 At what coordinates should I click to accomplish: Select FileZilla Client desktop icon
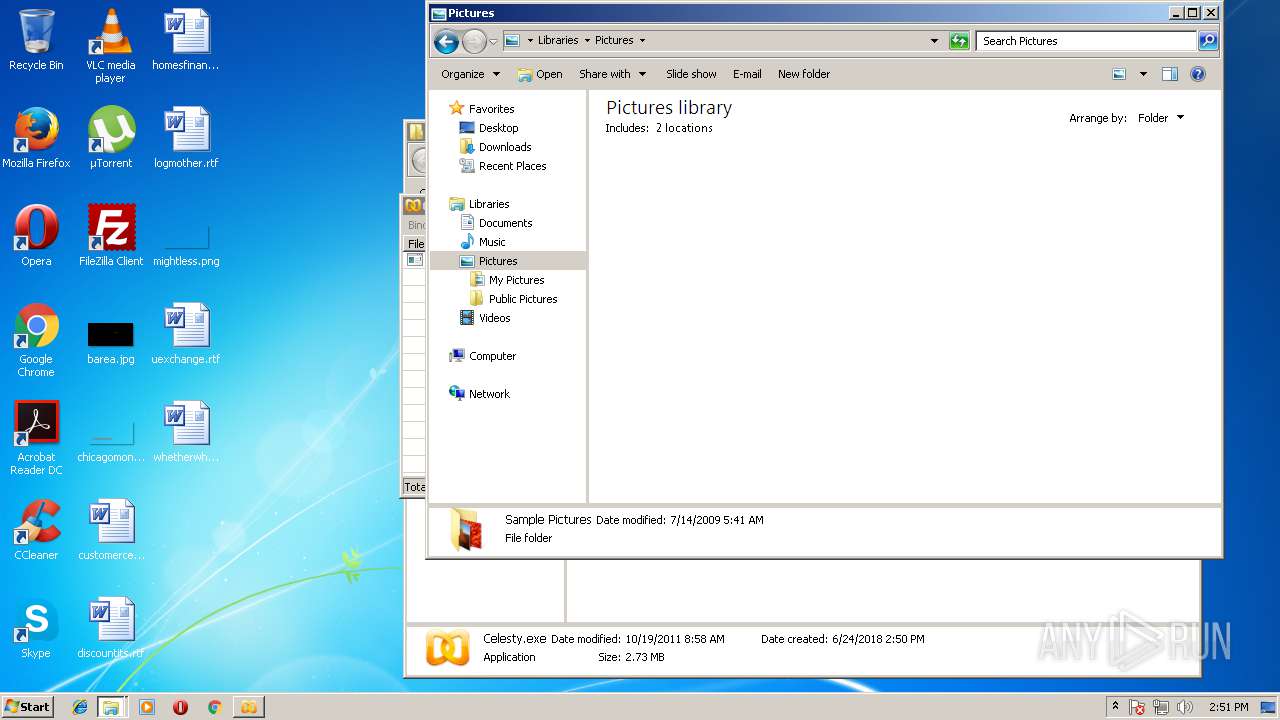click(111, 236)
